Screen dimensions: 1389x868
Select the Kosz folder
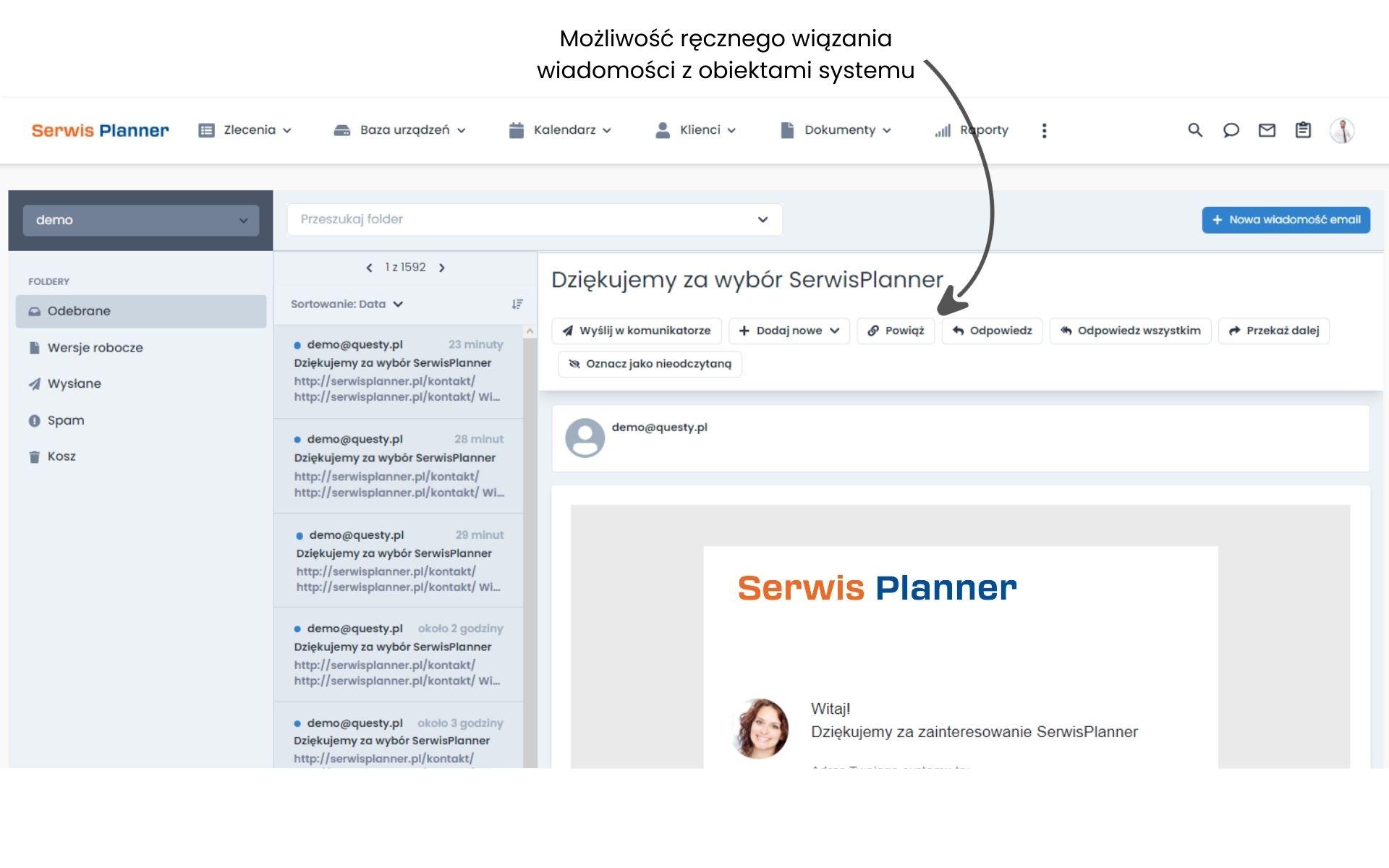pyautogui.click(x=141, y=457)
